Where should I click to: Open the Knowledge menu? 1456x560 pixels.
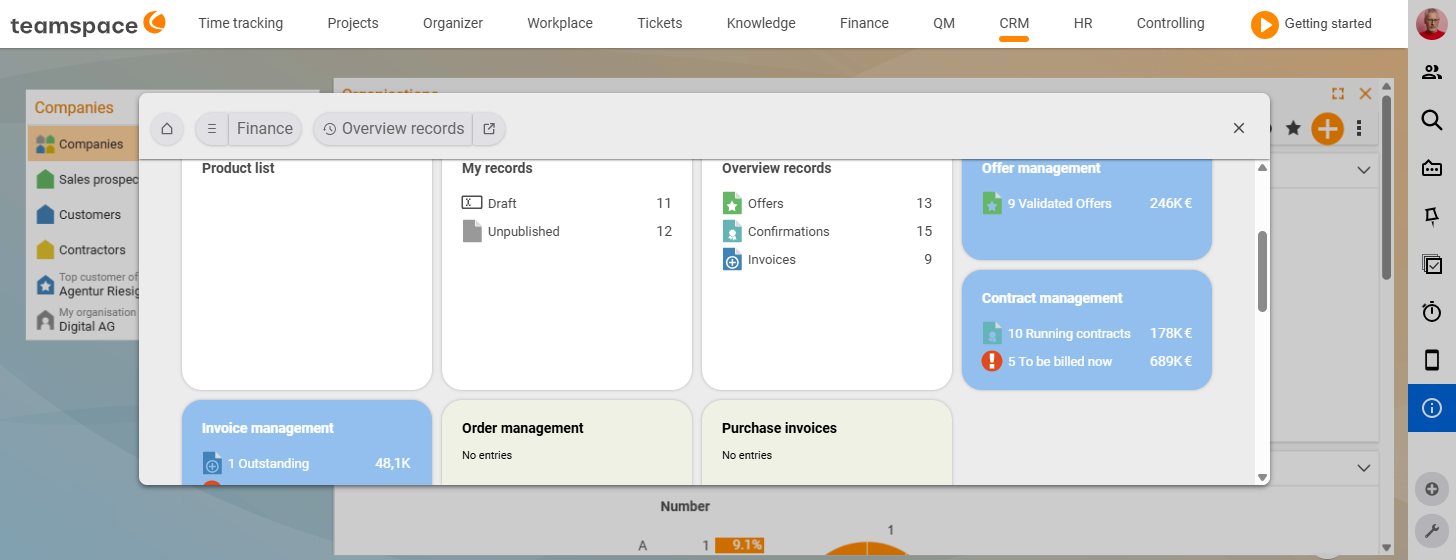[x=761, y=23]
